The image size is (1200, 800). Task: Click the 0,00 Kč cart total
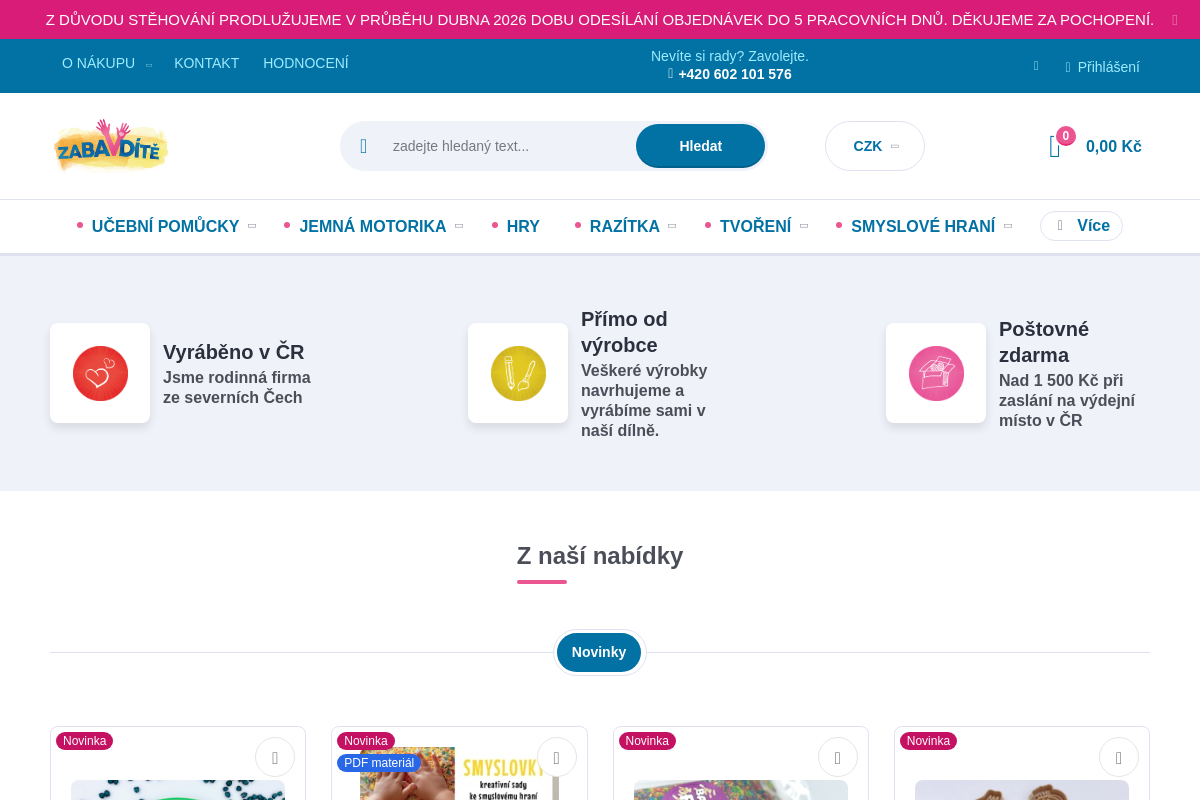point(1114,146)
